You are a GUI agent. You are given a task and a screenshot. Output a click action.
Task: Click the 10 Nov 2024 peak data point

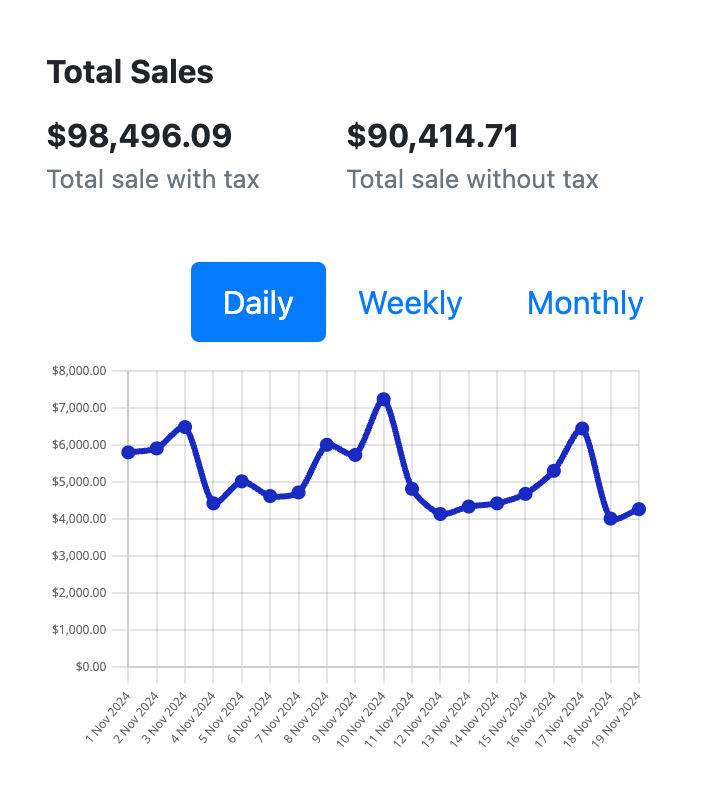383,399
